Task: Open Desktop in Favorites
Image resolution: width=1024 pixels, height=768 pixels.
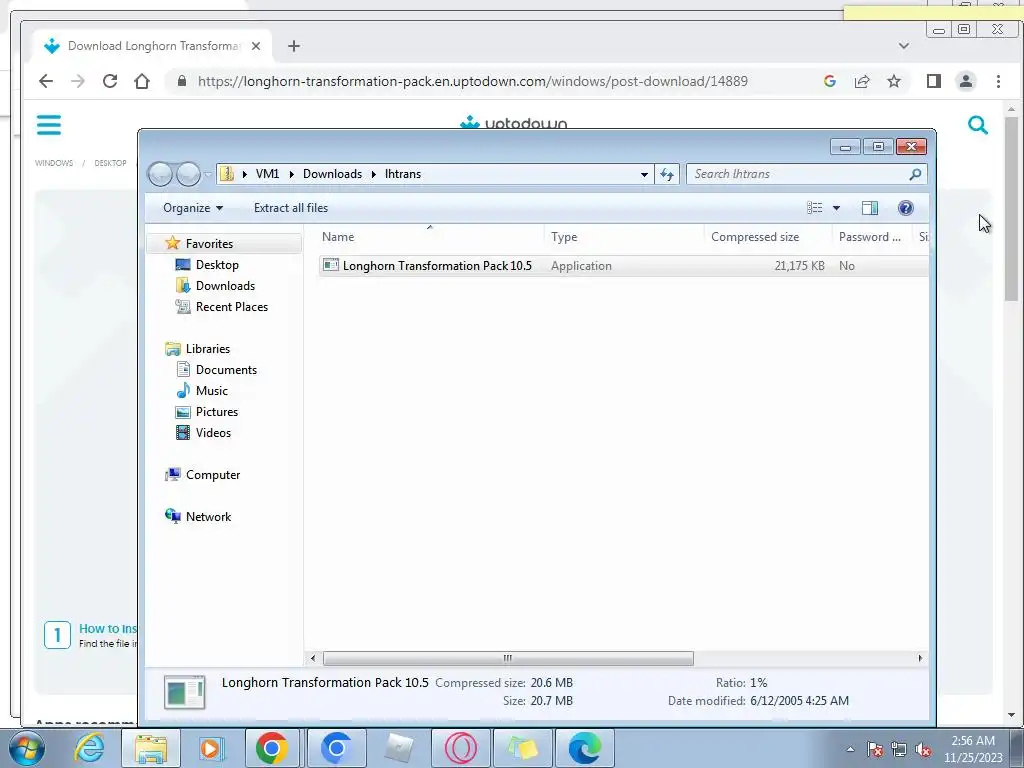Action: tap(217, 264)
